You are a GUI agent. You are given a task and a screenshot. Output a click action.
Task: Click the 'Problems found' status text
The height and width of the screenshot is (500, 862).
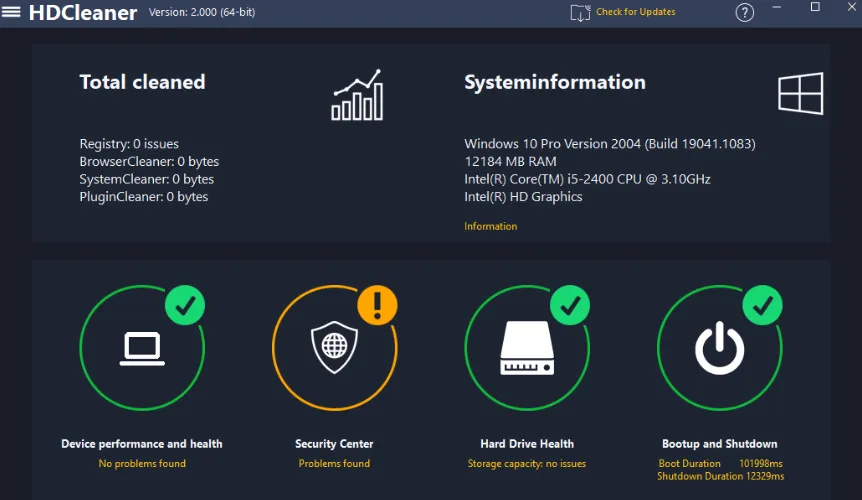334,464
